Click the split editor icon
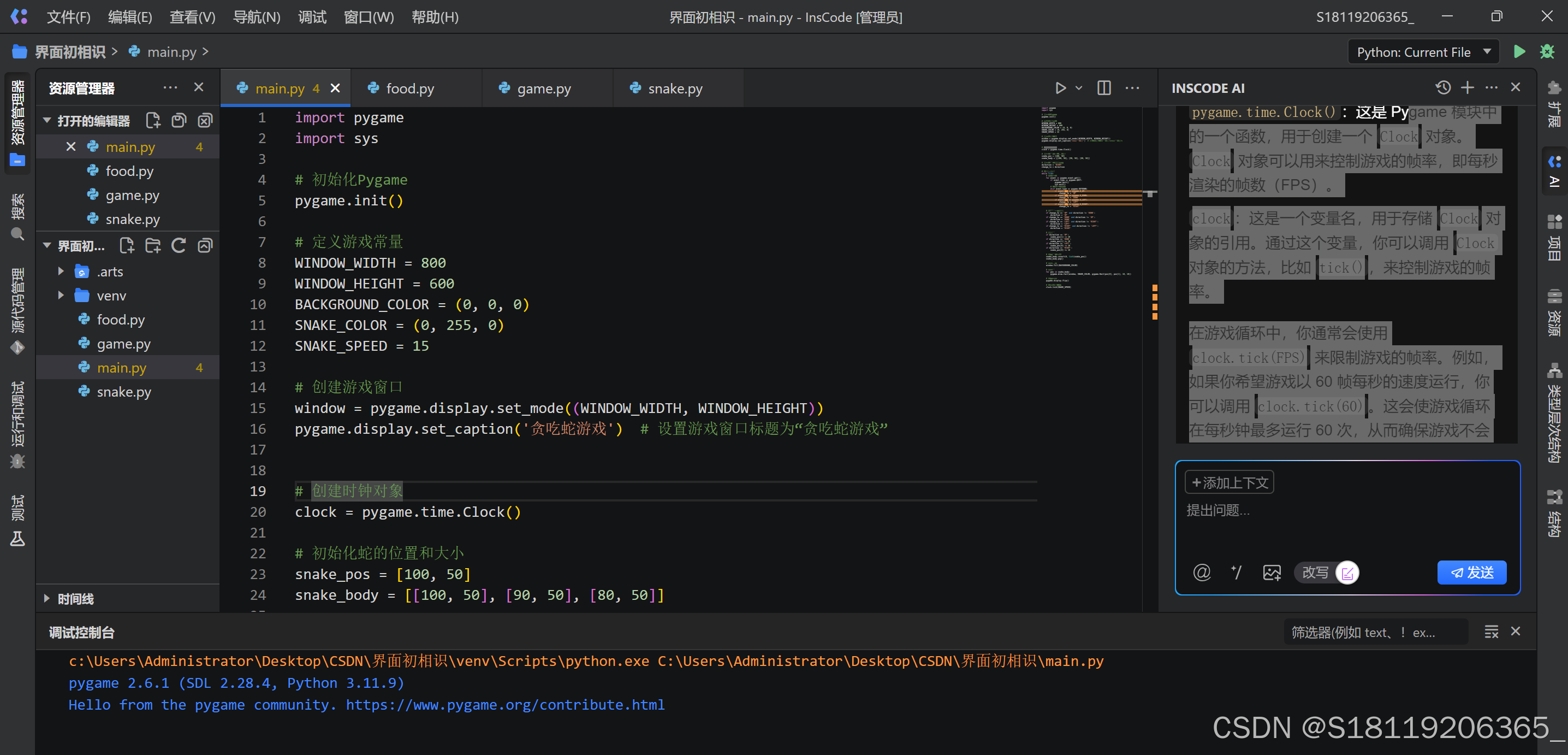This screenshot has height=755, width=1568. tap(1103, 89)
